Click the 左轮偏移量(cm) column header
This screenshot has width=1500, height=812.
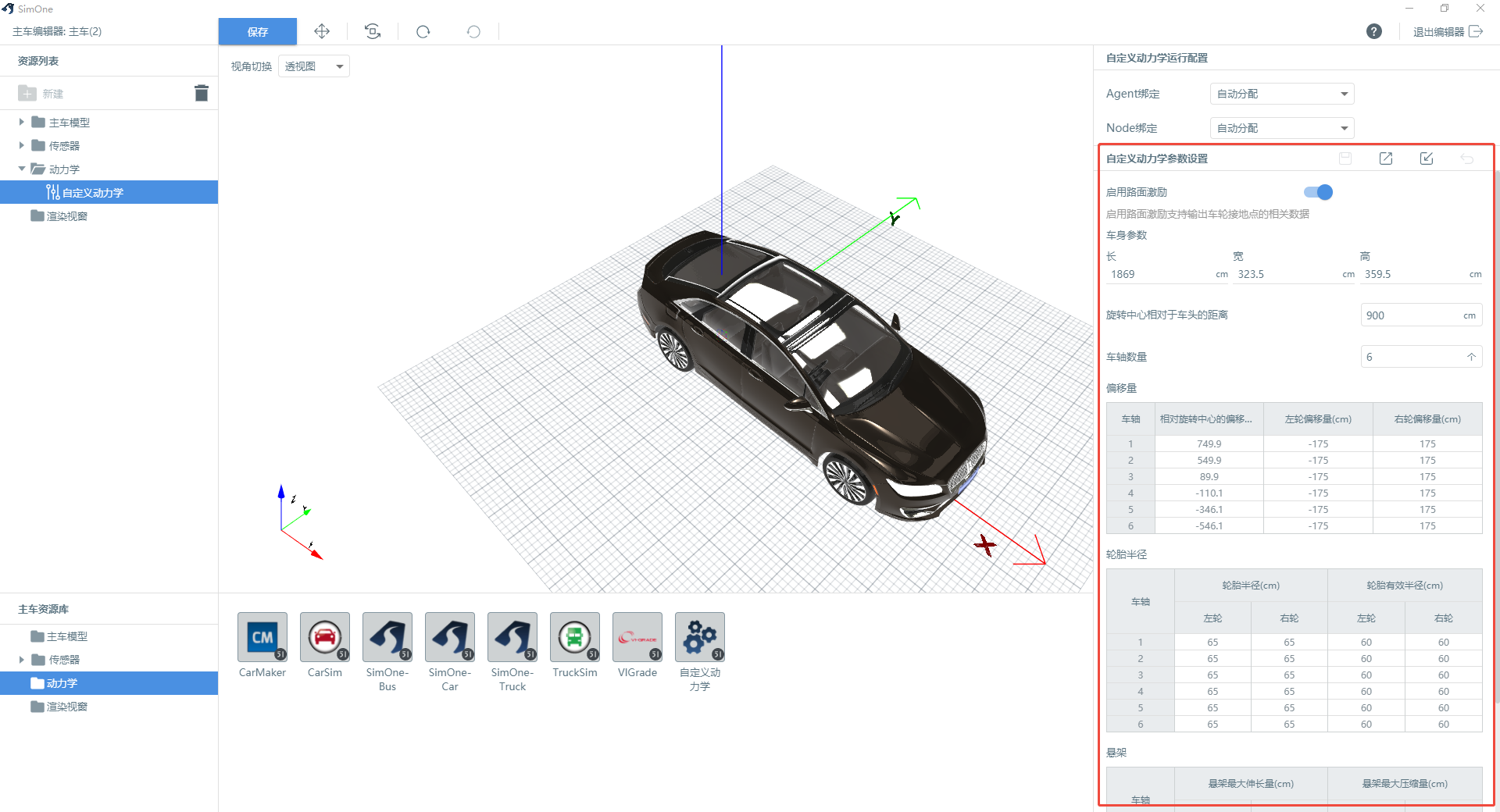click(1318, 419)
